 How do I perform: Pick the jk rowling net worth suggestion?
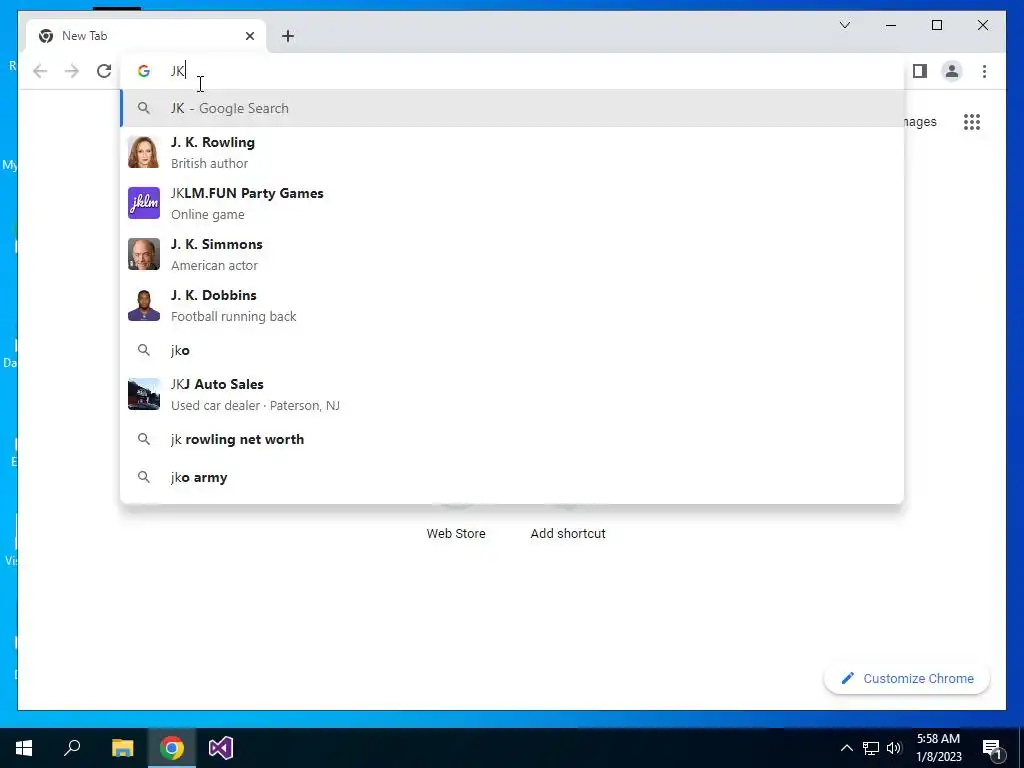[512, 440]
